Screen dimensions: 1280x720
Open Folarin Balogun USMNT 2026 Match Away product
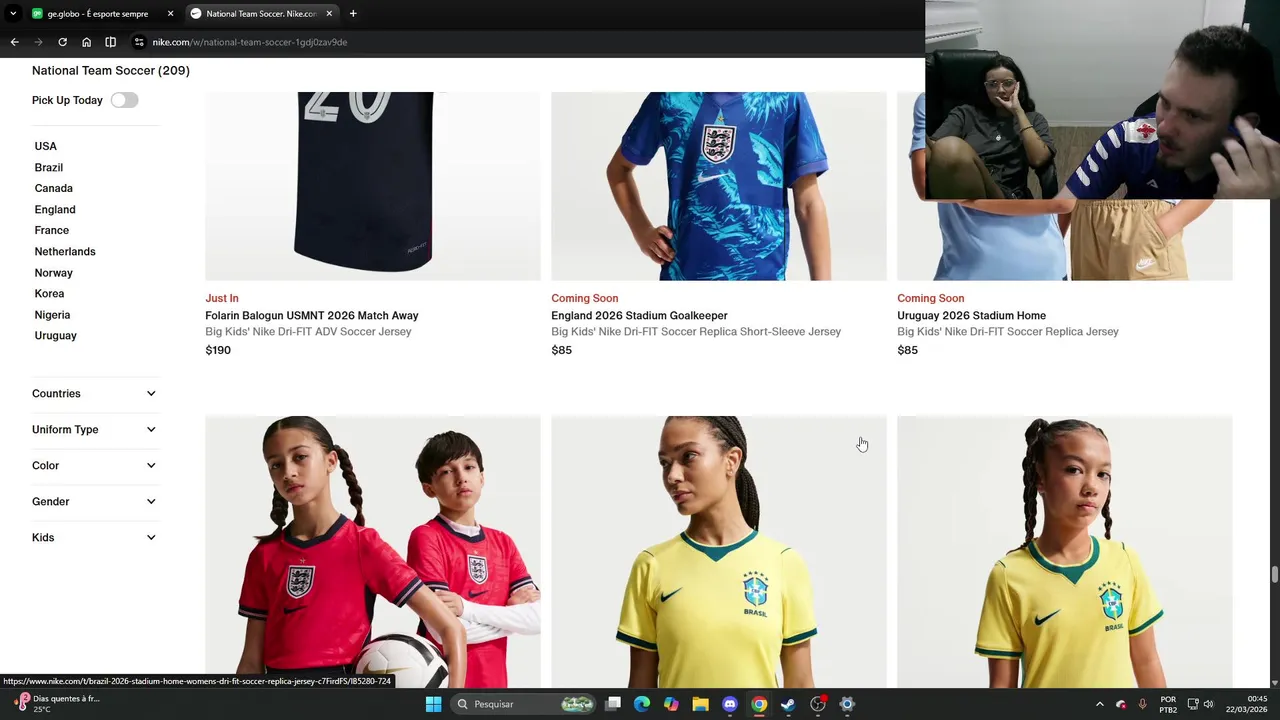(x=312, y=315)
